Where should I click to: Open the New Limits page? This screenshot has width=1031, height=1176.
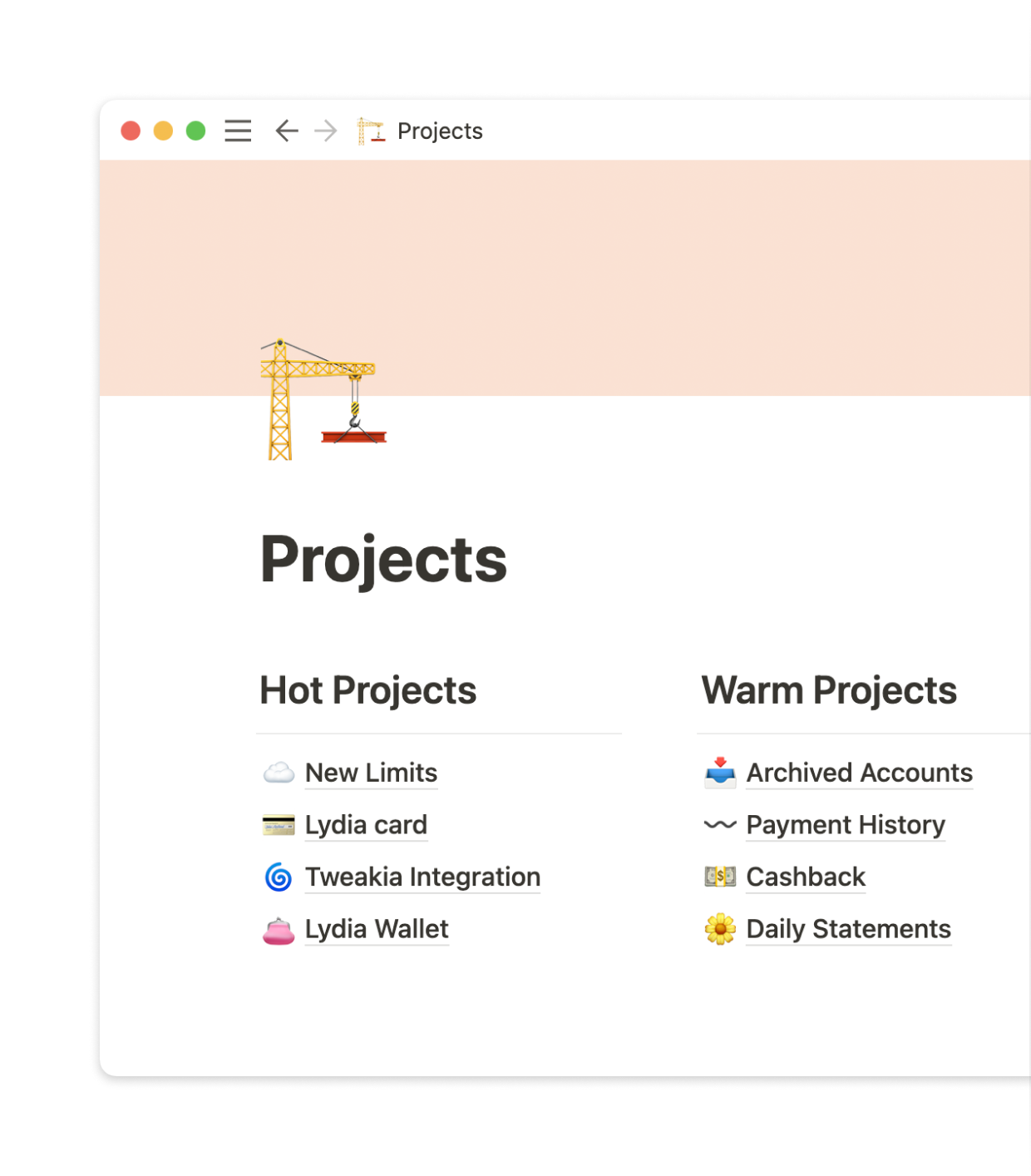pyautogui.click(x=371, y=773)
